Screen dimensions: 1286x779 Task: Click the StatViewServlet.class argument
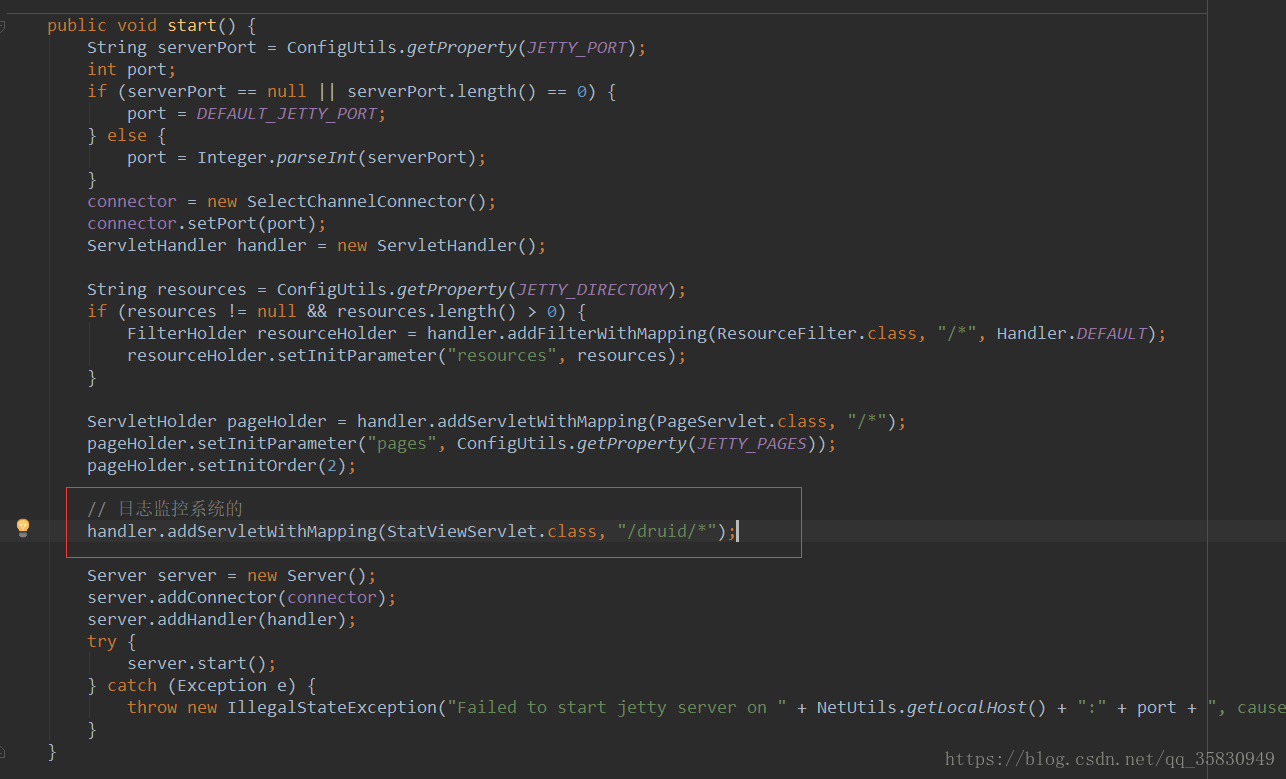coord(492,531)
